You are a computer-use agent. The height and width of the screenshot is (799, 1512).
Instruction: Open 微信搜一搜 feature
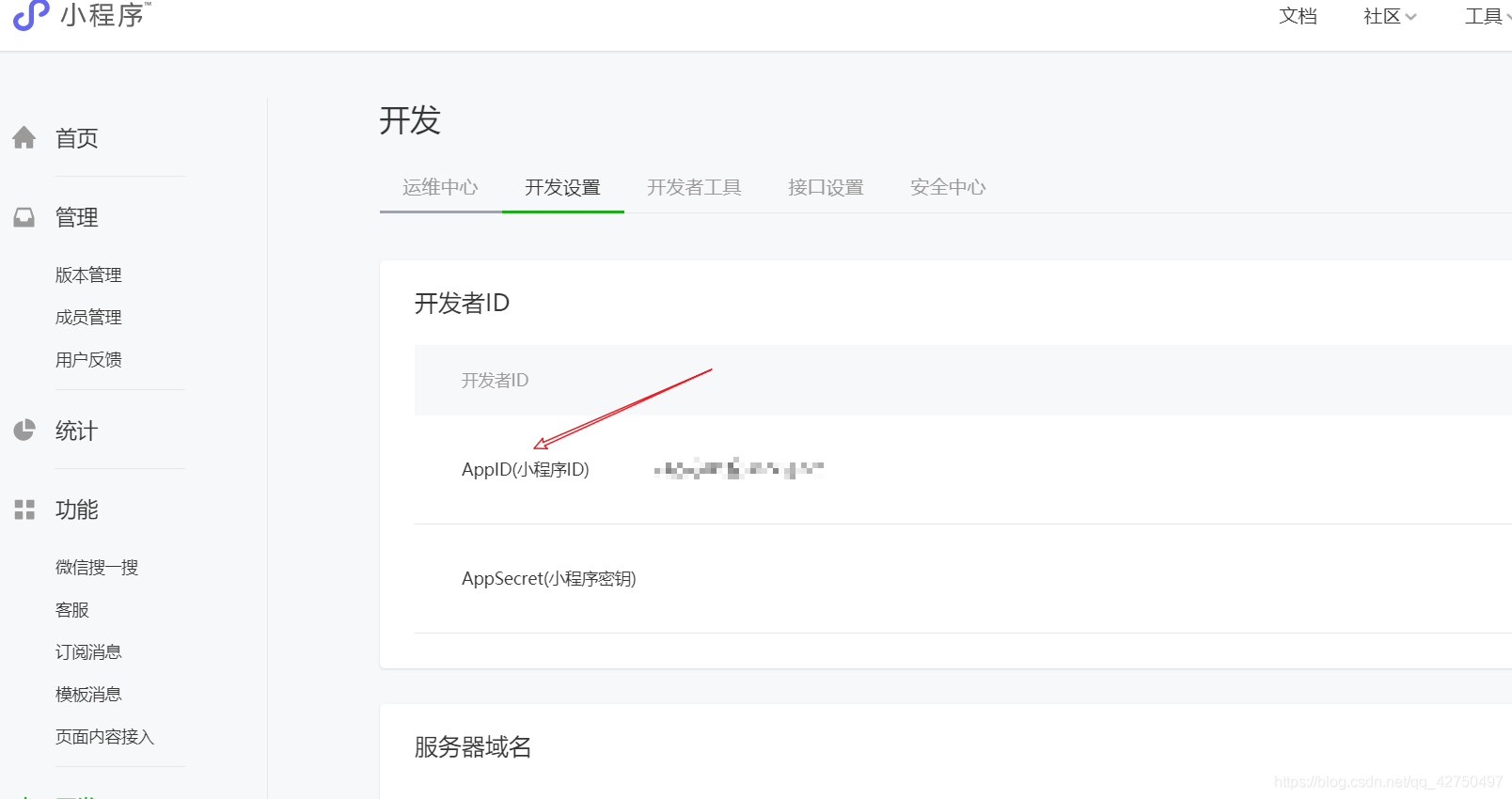97,567
